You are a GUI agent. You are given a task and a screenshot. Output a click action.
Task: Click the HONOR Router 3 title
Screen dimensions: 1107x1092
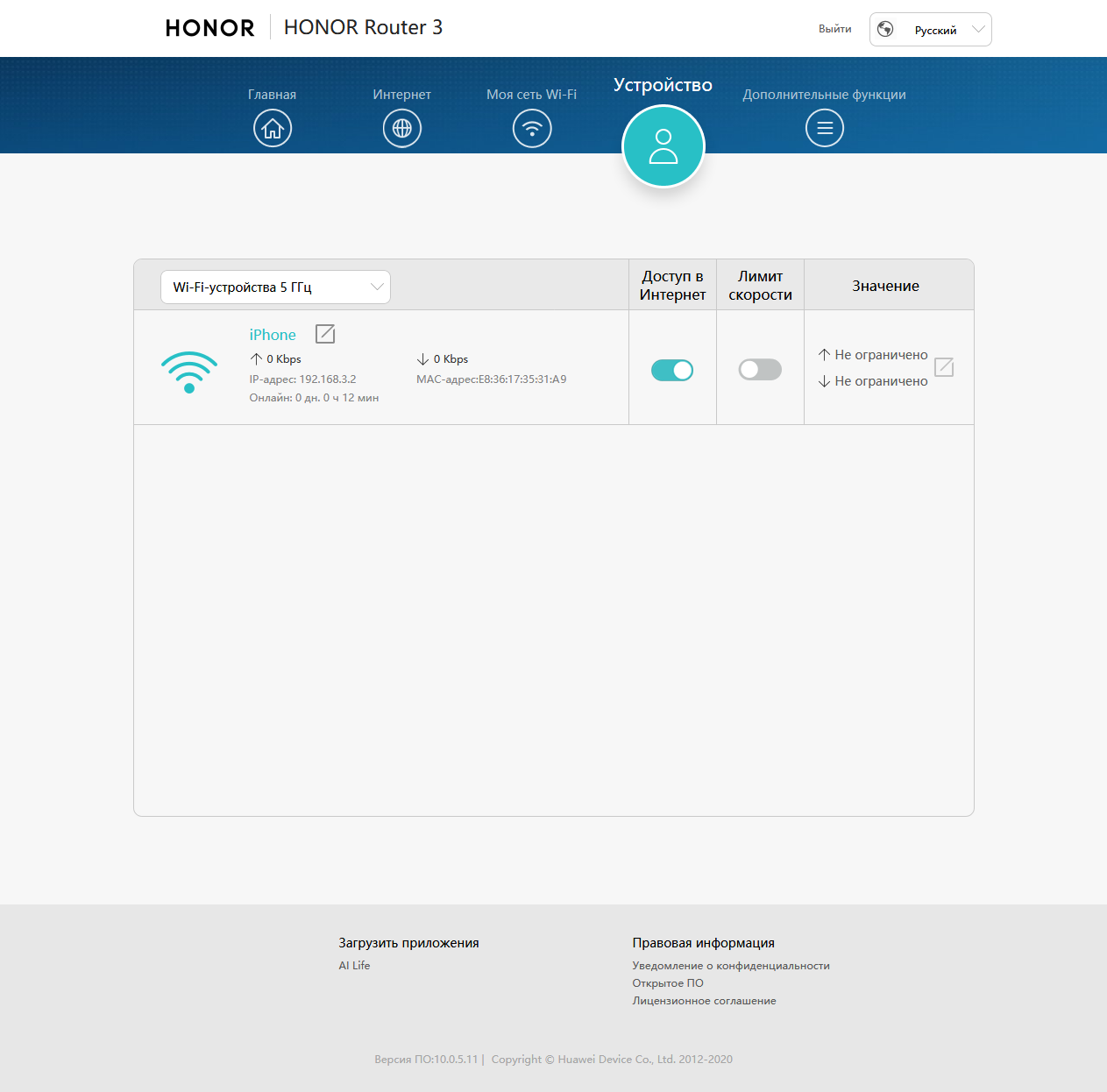pos(364,28)
